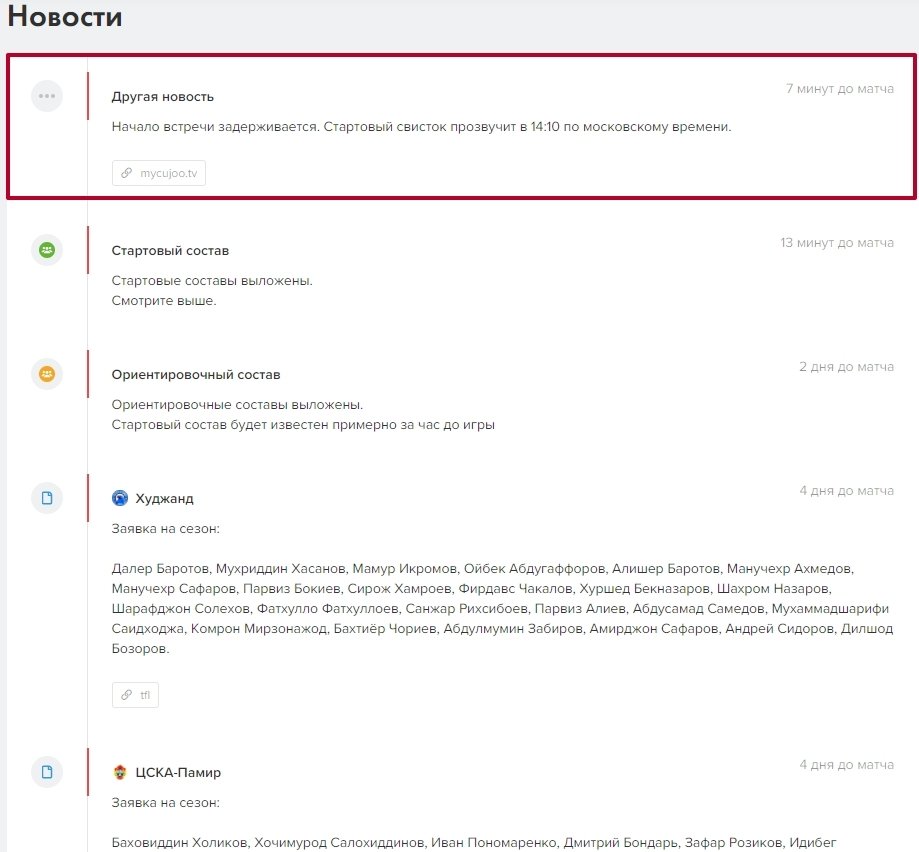Click the delayed kickoff message mentioning 14:10
This screenshot has width=919, height=852.
point(422,127)
